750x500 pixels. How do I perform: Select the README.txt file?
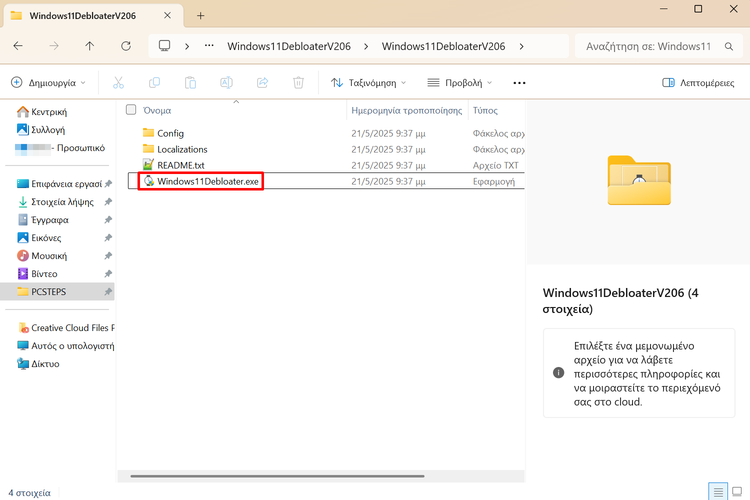click(326, 165)
